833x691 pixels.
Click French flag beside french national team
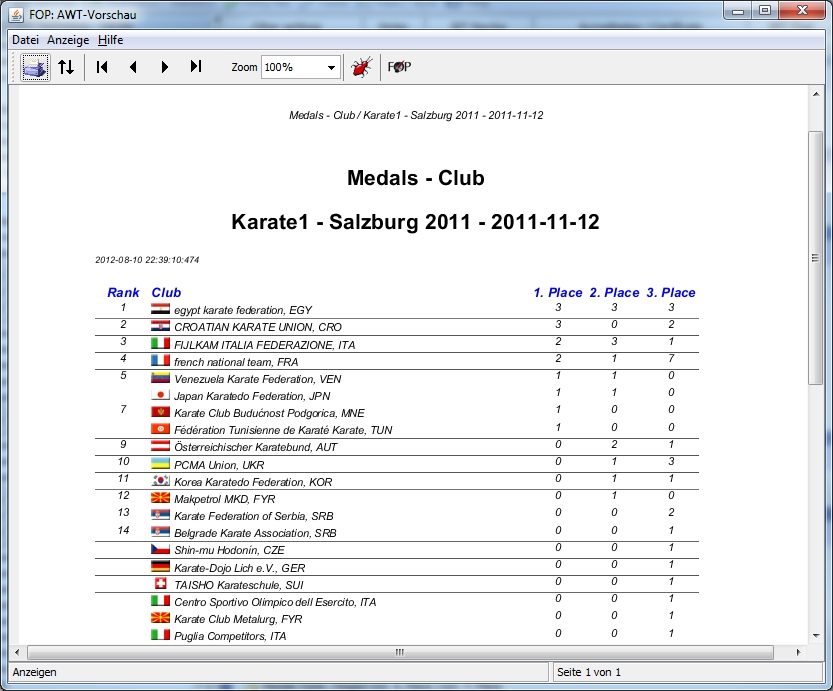[x=160, y=361]
